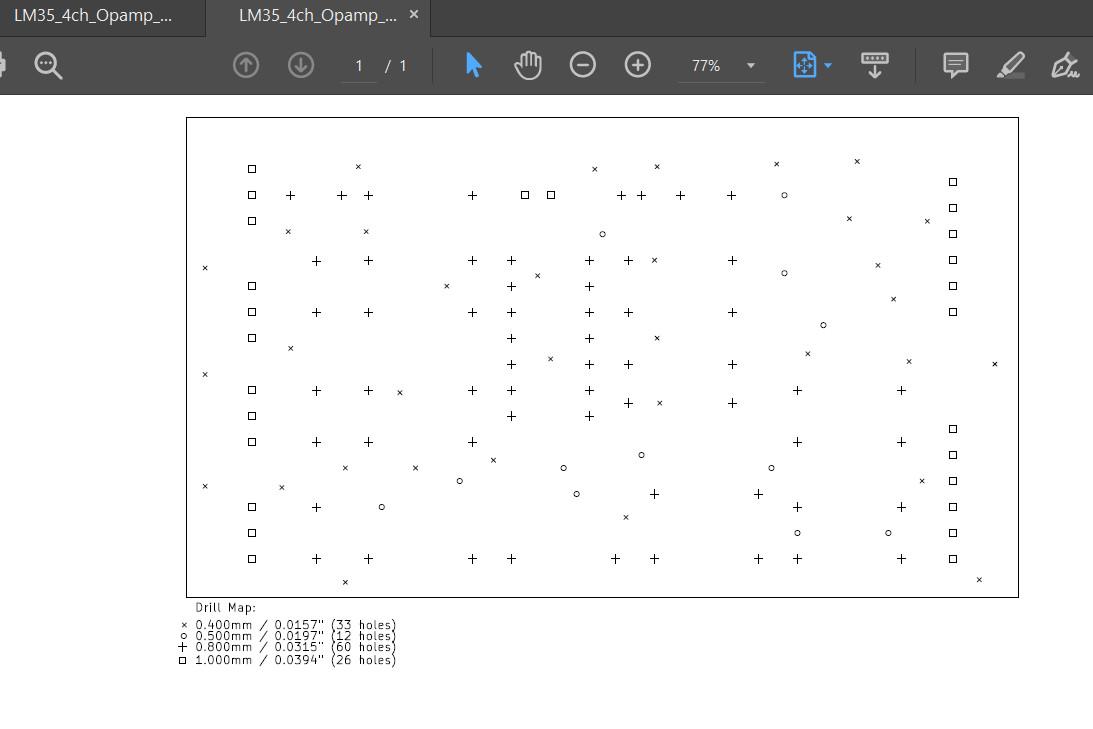Click the zoom in plus button

tap(637, 65)
